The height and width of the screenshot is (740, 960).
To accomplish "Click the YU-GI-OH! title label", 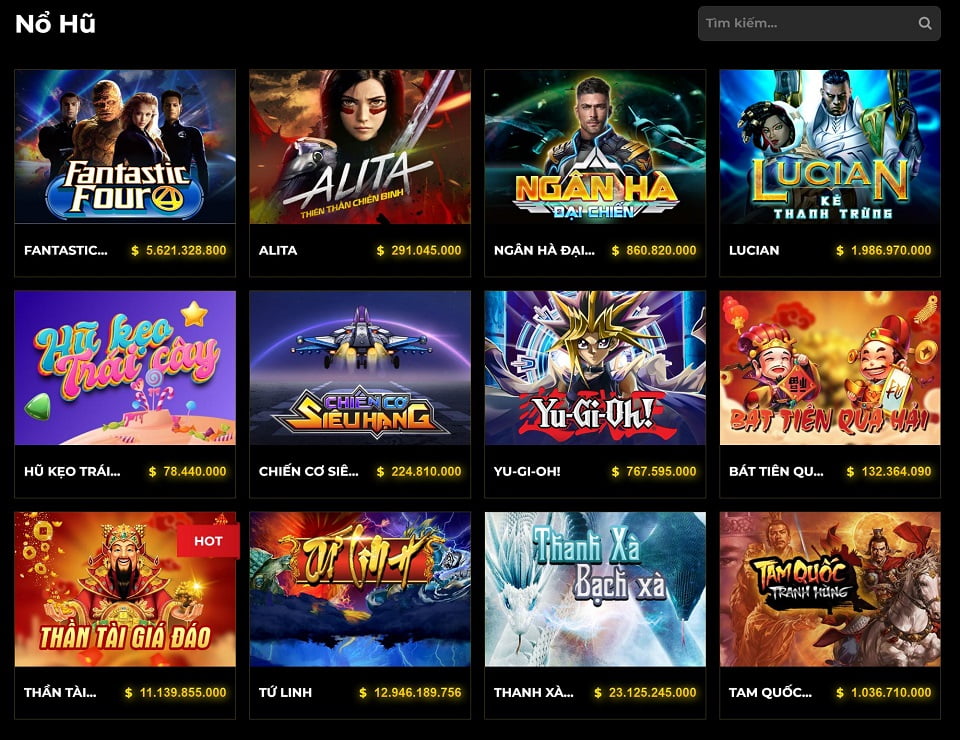I will coord(527,471).
